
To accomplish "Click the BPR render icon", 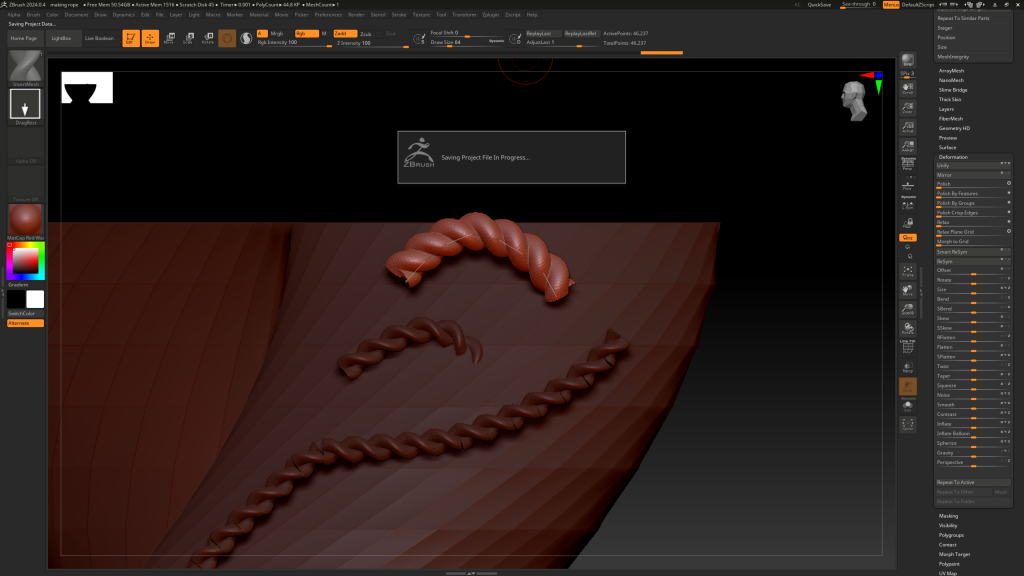I will [x=908, y=62].
